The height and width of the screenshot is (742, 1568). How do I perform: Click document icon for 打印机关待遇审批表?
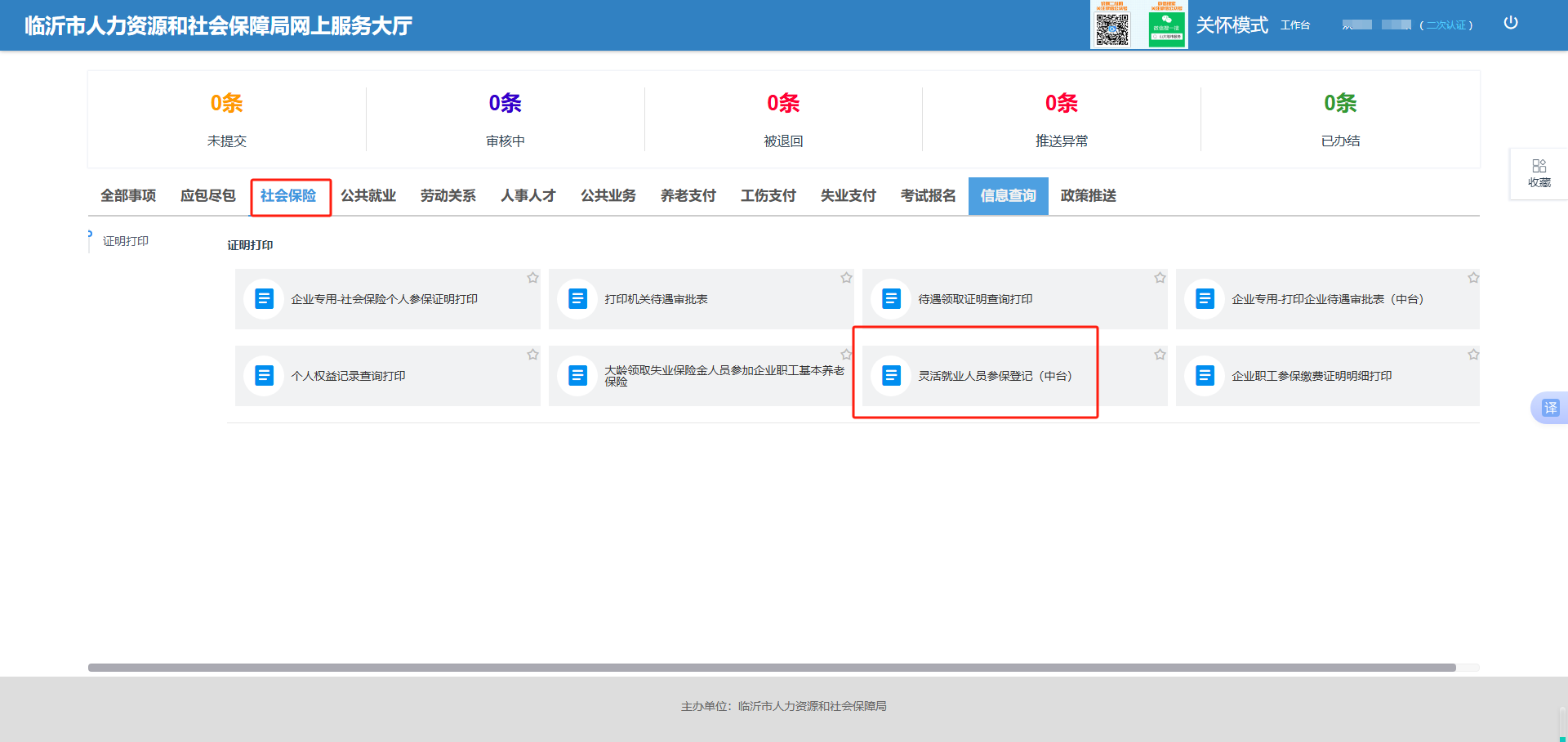(x=577, y=299)
